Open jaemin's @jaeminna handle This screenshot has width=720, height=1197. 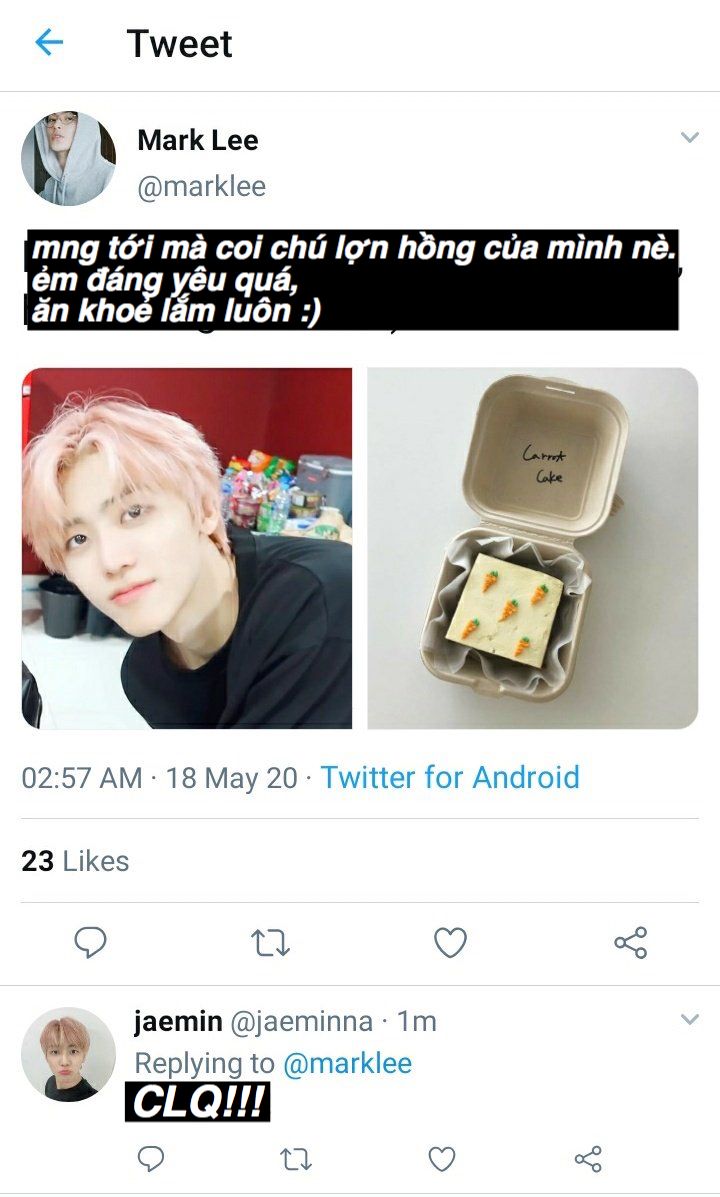302,1021
